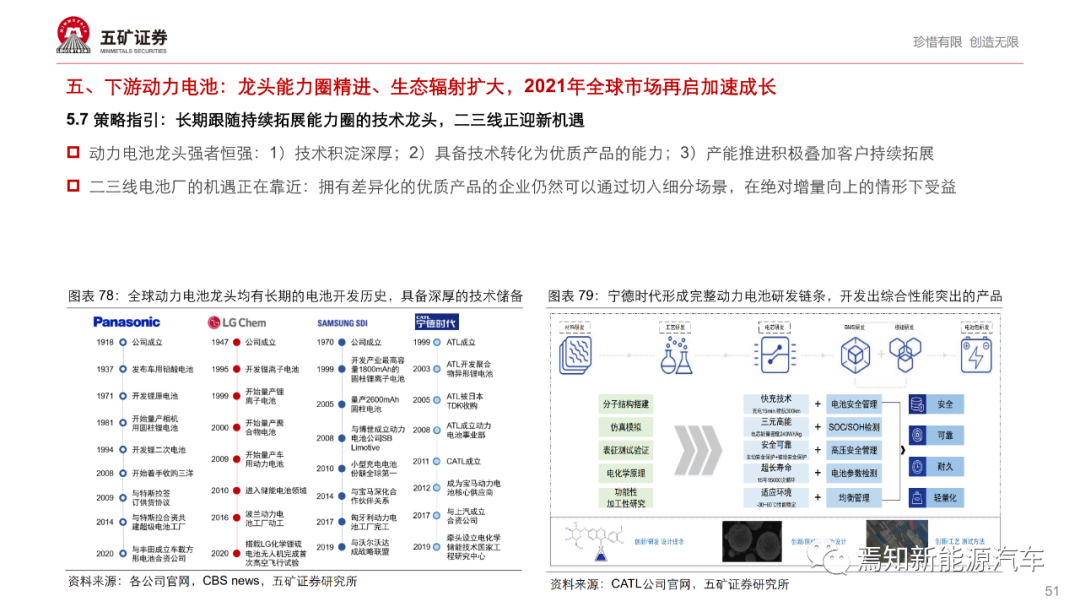Click the red heading 五、下游动力电池

pos(421,87)
